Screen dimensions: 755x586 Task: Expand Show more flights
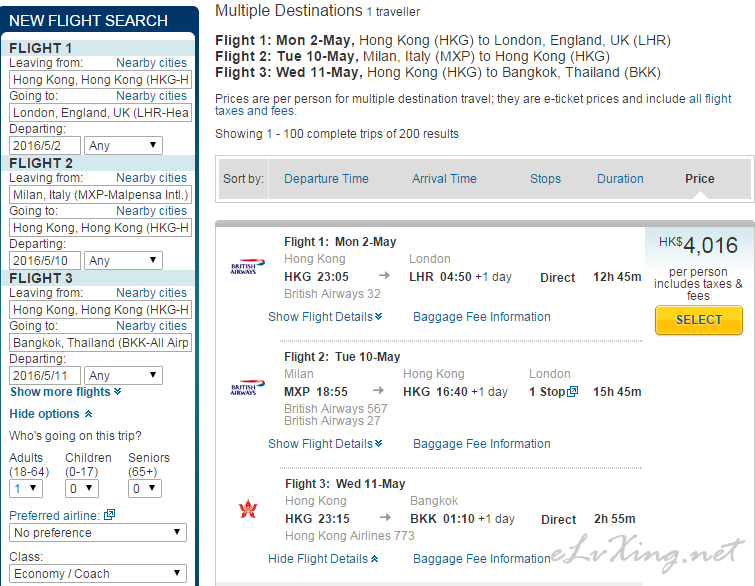click(65, 392)
